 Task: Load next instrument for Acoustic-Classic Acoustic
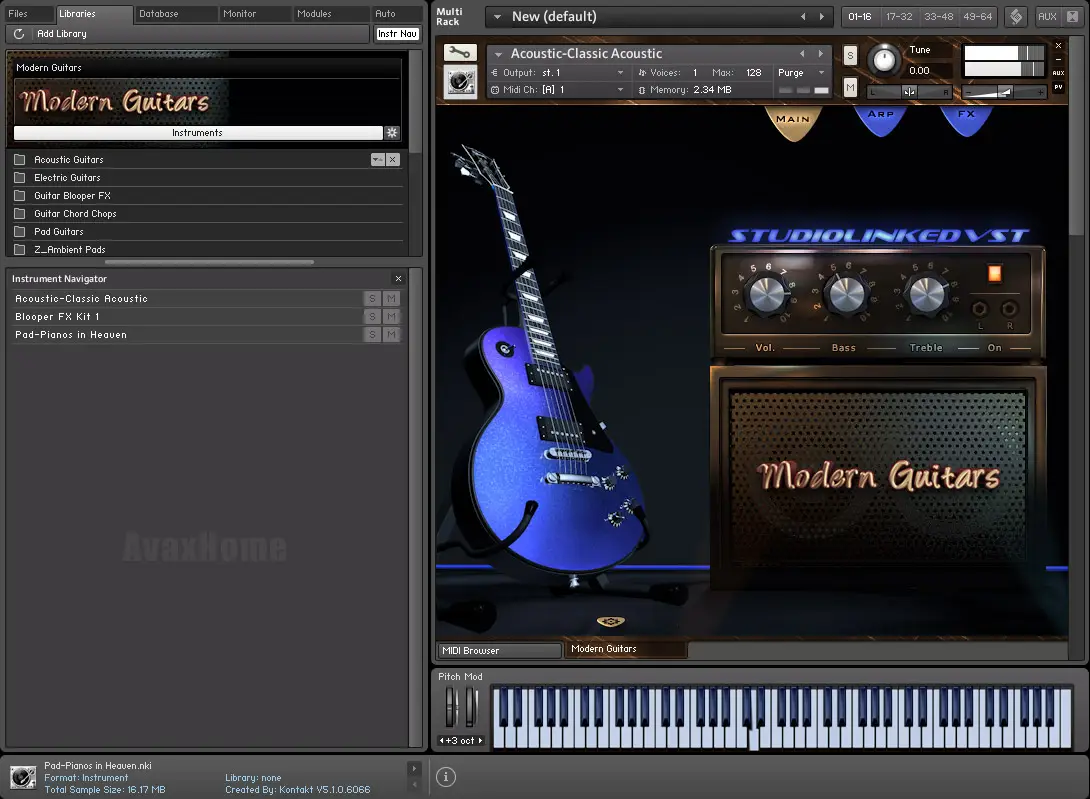point(820,54)
